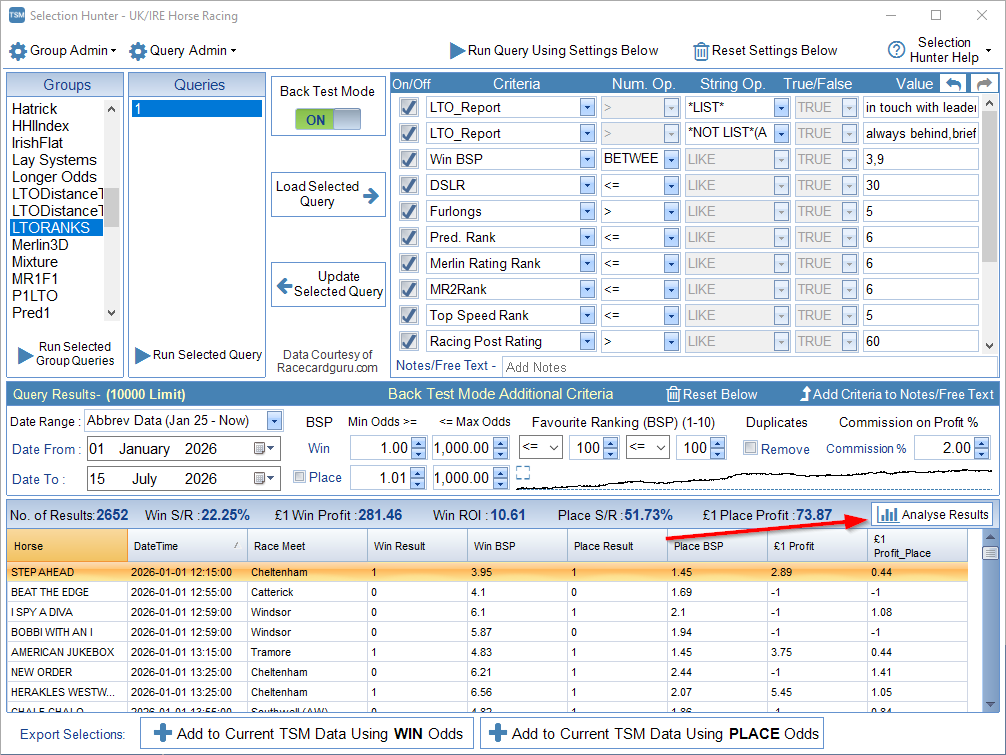1006x755 pixels.
Task: Click the expand graph icon
Action: coord(523,473)
